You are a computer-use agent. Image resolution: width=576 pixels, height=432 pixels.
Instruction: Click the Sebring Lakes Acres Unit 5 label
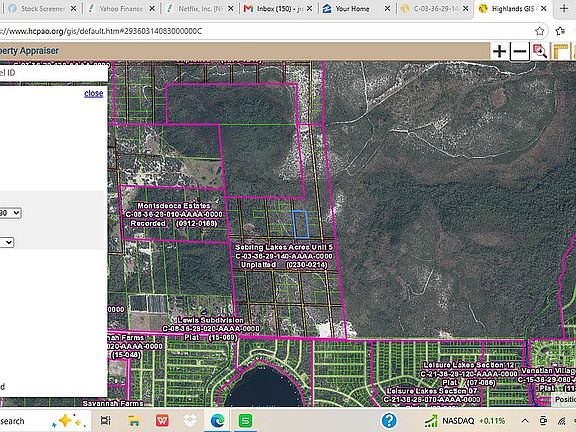coord(284,256)
